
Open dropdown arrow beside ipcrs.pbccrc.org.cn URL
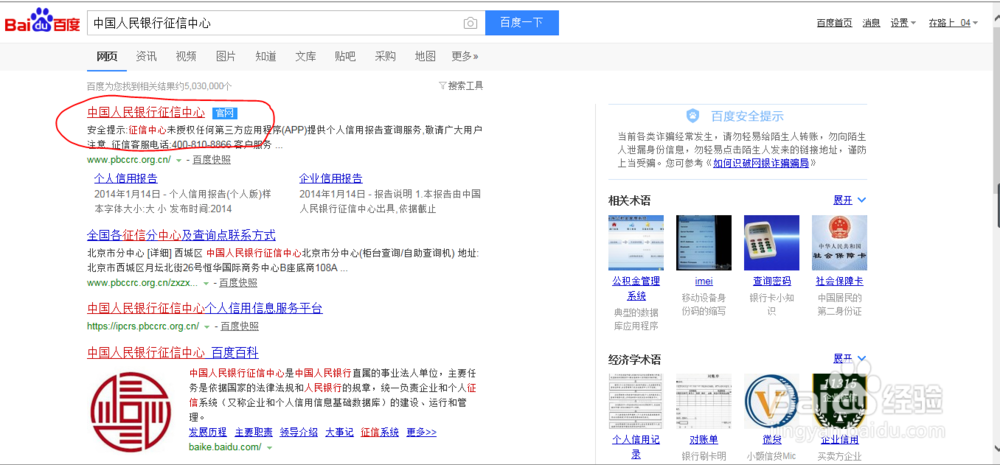point(207,327)
